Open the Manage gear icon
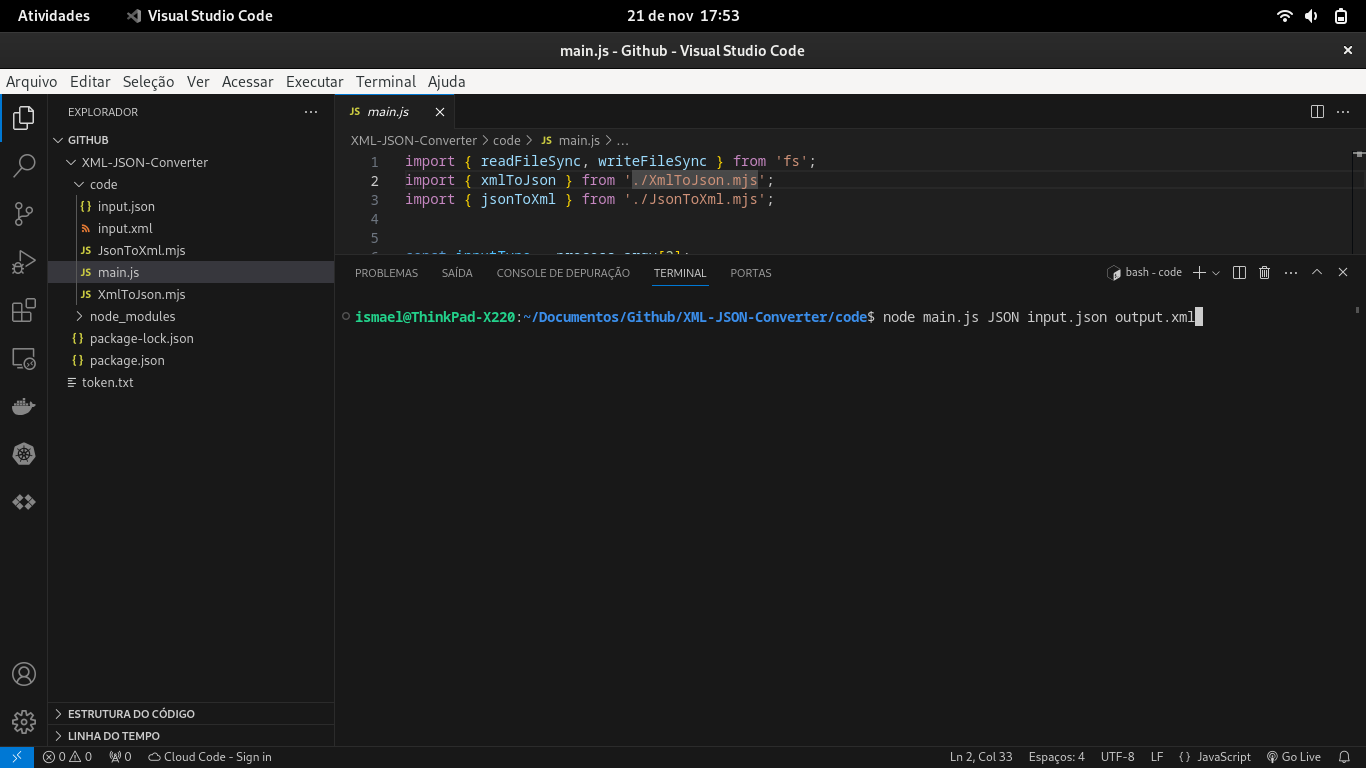The image size is (1366, 768). [24, 721]
